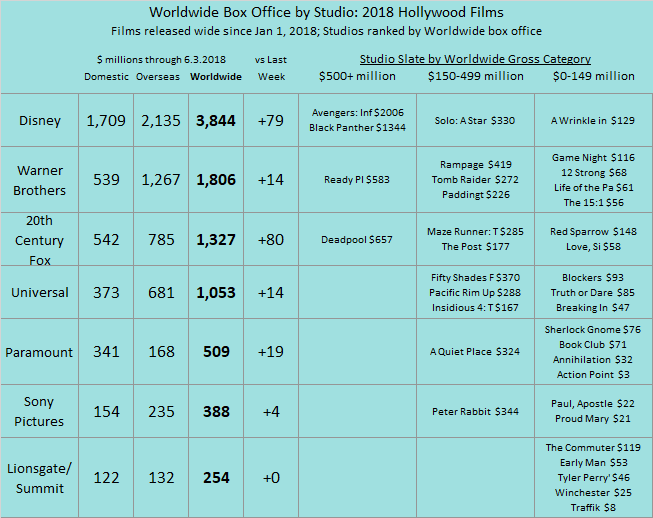Click Paramount worldwide total 509
This screenshot has width=653, height=518.
point(216,352)
